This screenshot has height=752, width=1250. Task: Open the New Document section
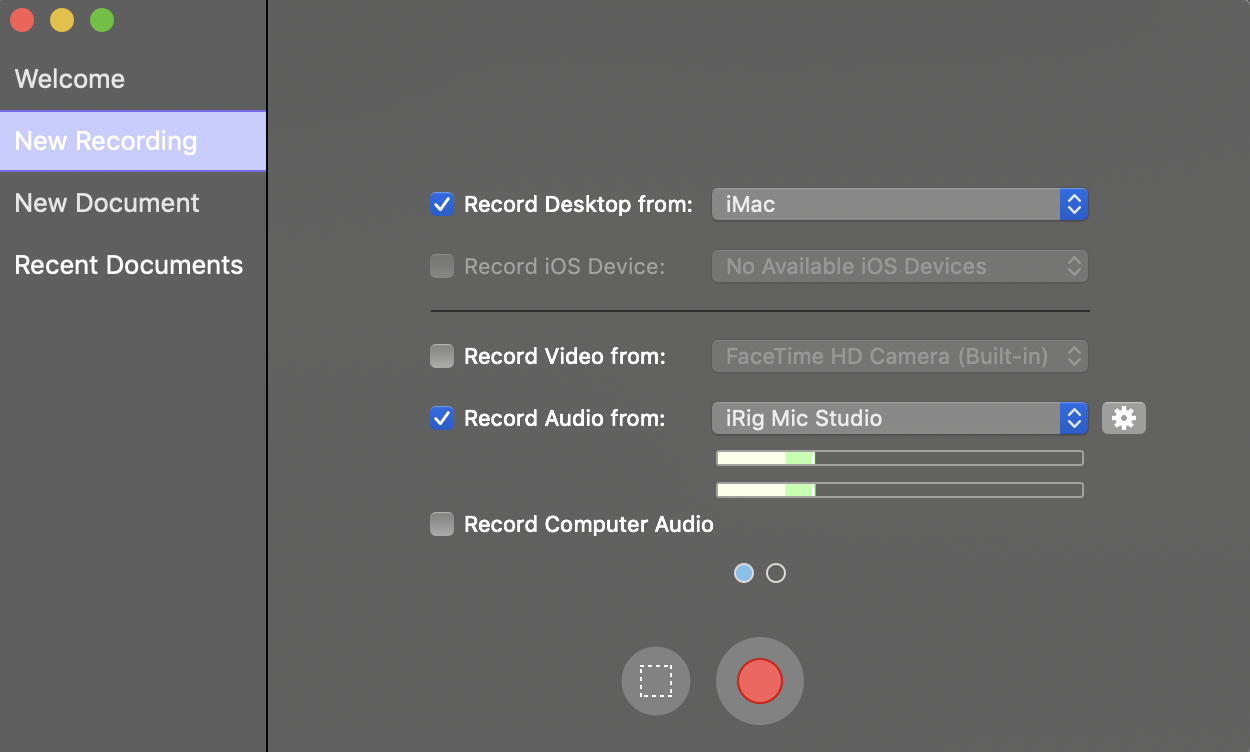(106, 203)
